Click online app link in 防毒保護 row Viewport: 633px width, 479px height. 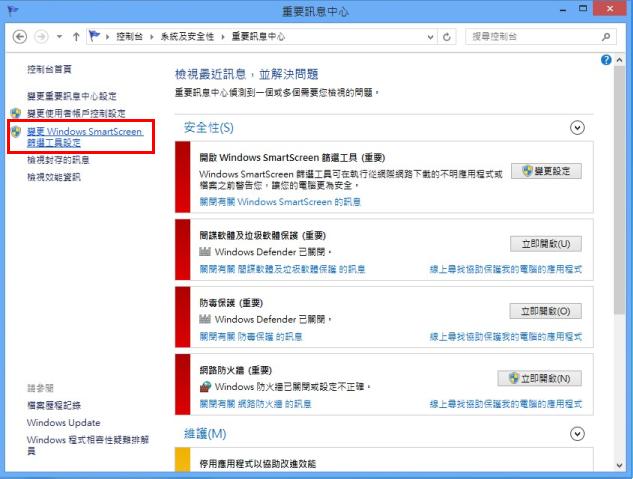pos(506,337)
